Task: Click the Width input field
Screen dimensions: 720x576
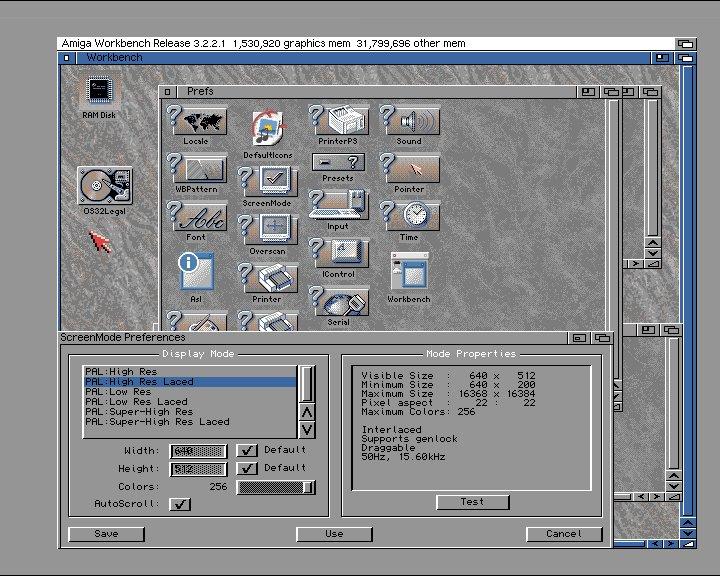Action: coord(198,451)
